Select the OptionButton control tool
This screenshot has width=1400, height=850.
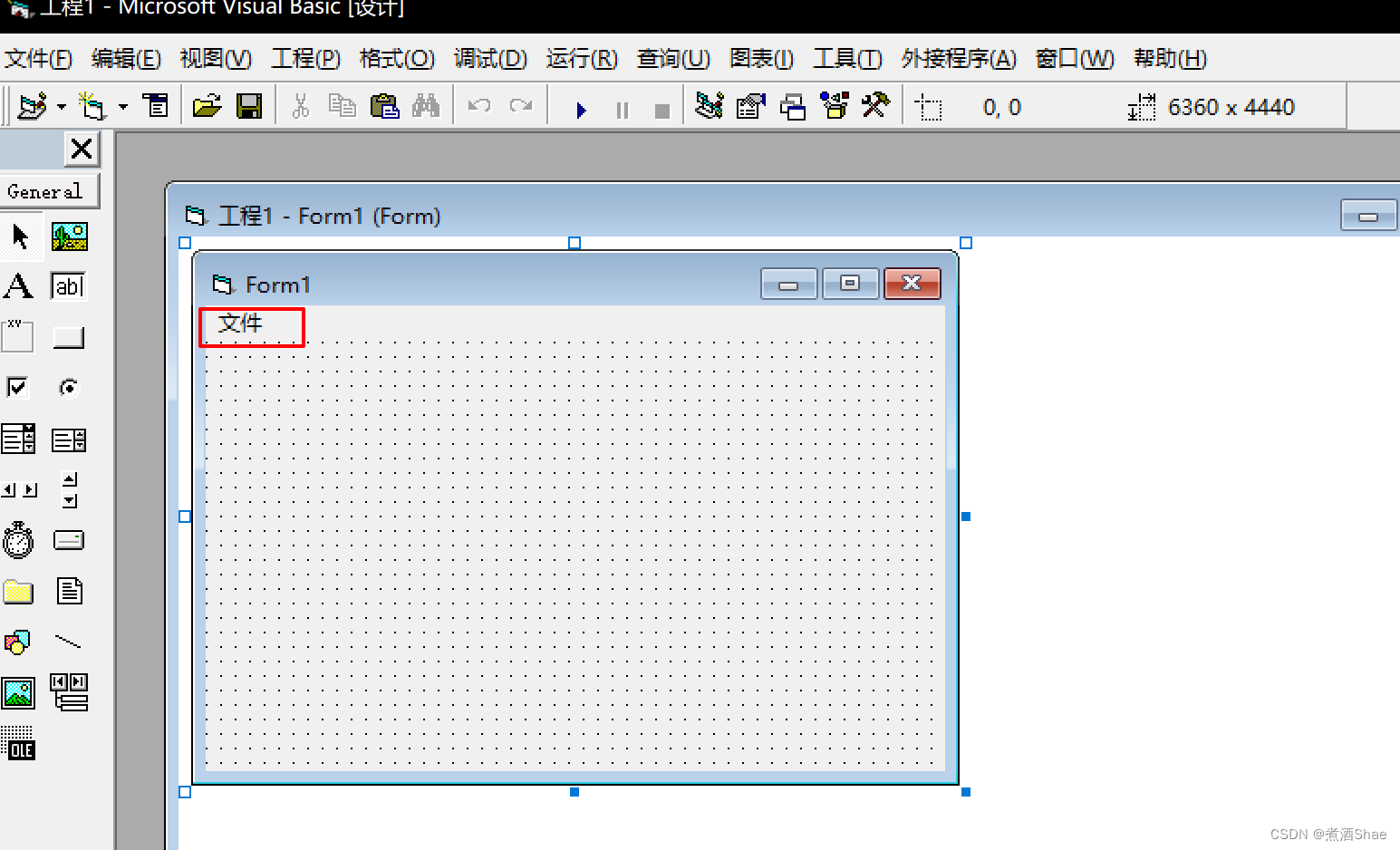point(69,388)
